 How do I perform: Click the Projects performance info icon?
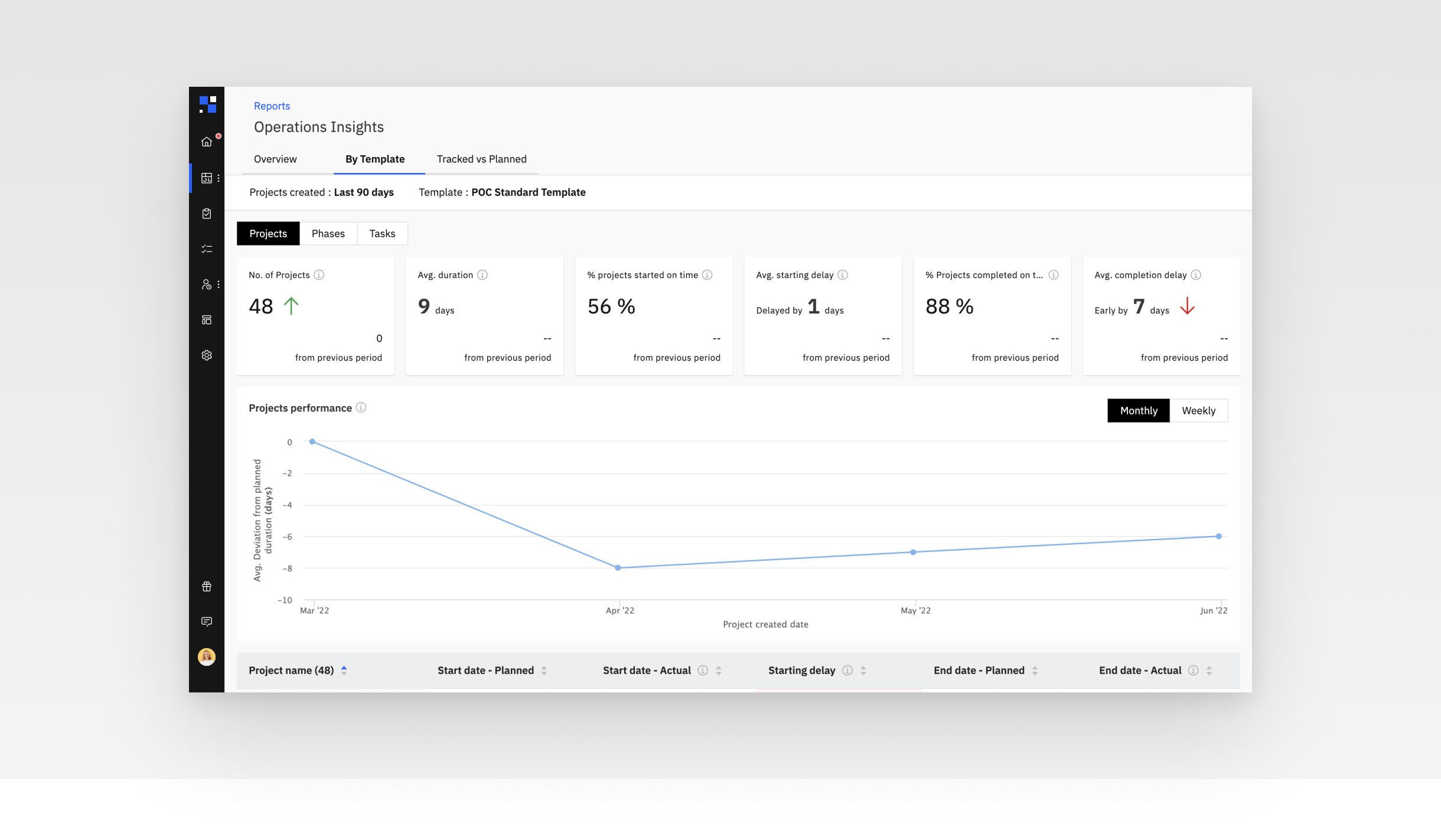361,407
